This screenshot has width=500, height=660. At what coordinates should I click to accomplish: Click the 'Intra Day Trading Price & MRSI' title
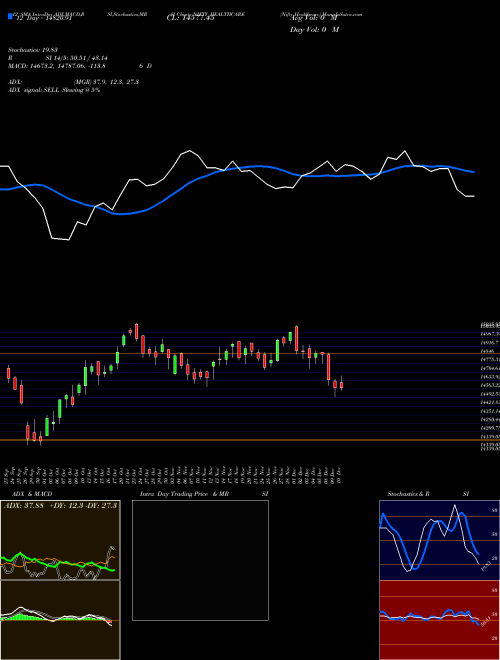click(204, 494)
